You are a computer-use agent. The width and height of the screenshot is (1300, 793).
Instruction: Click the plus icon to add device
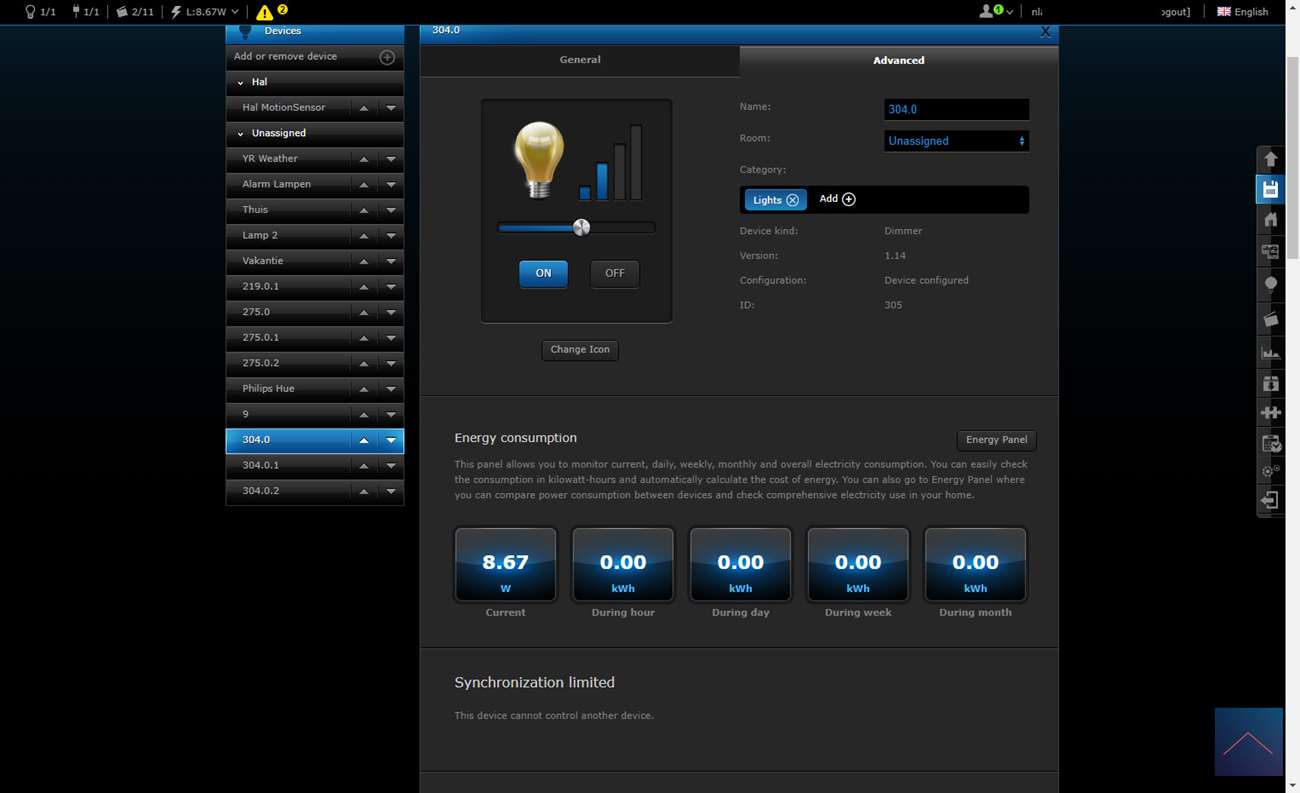(x=387, y=57)
